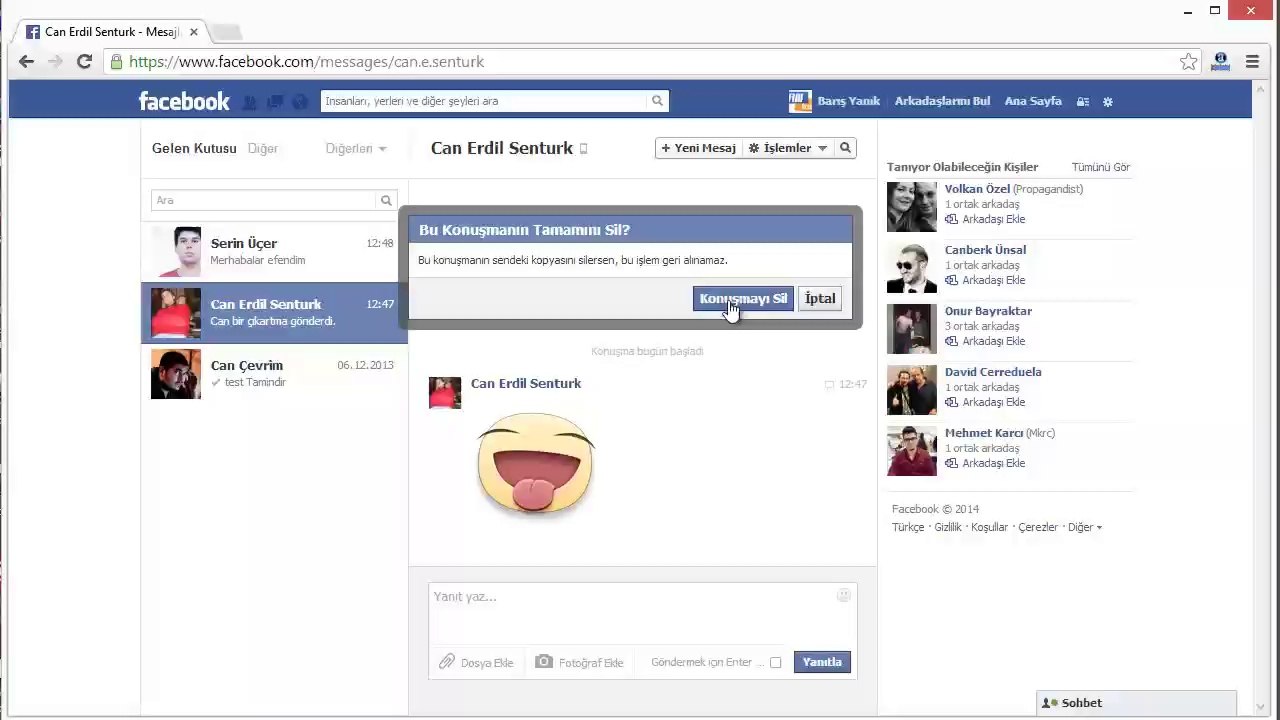This screenshot has height=720, width=1280.
Task: Open the Barış Yanık profile link
Action: click(848, 101)
